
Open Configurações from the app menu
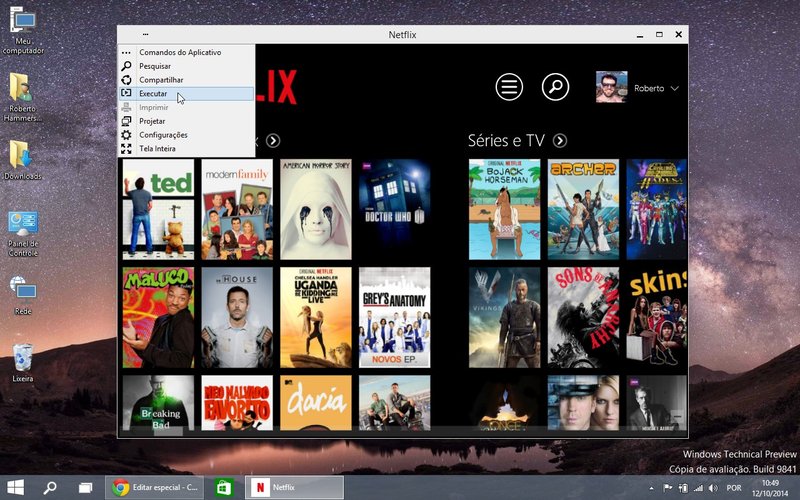pos(186,135)
